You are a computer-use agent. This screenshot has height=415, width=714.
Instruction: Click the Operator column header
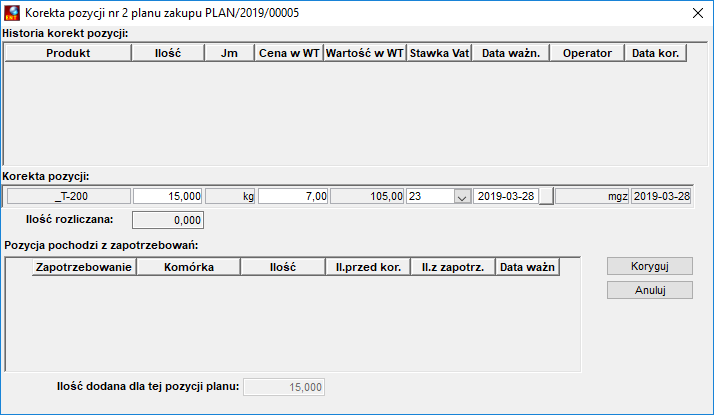tap(587, 53)
